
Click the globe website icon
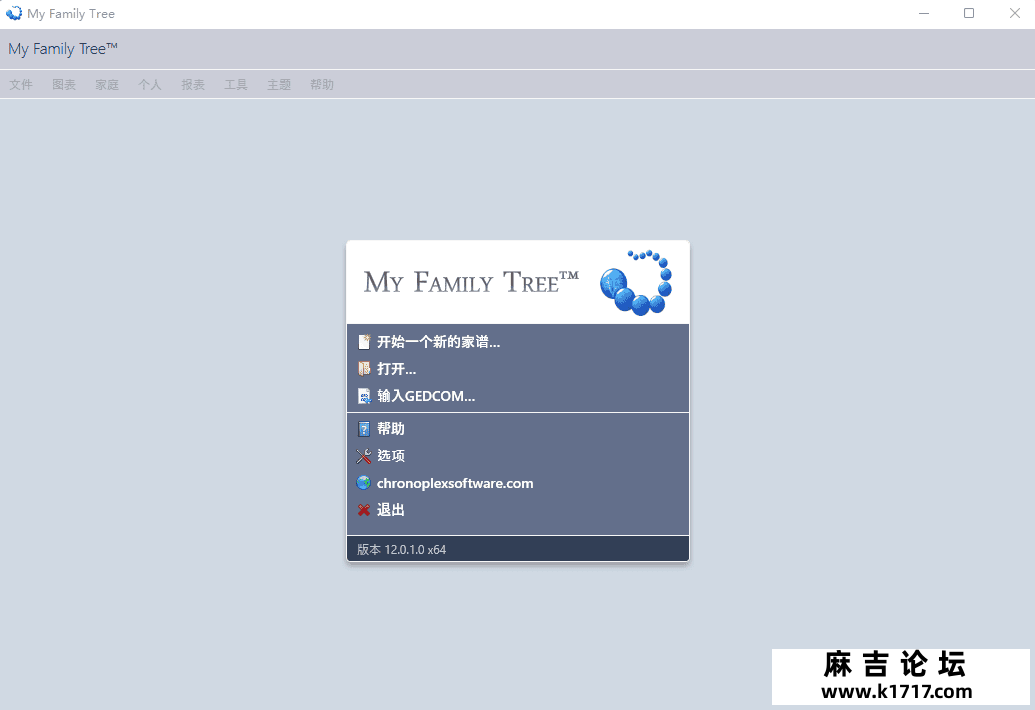[x=364, y=483]
